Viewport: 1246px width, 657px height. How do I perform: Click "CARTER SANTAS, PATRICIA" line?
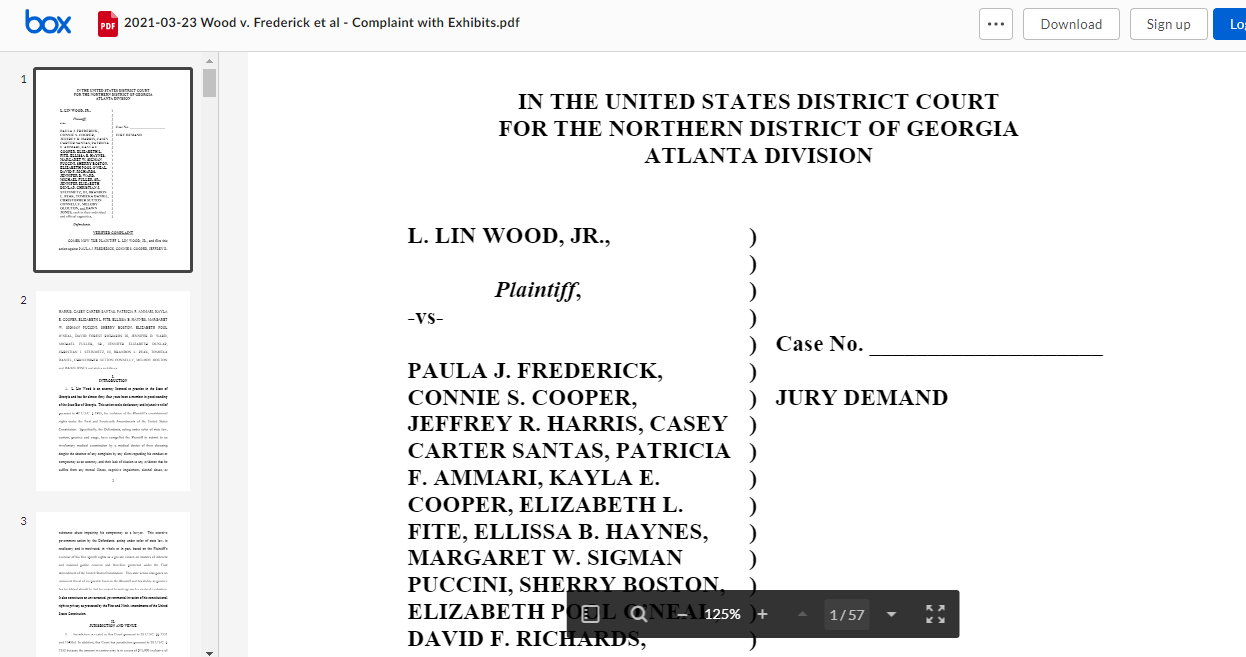pyautogui.click(x=569, y=451)
